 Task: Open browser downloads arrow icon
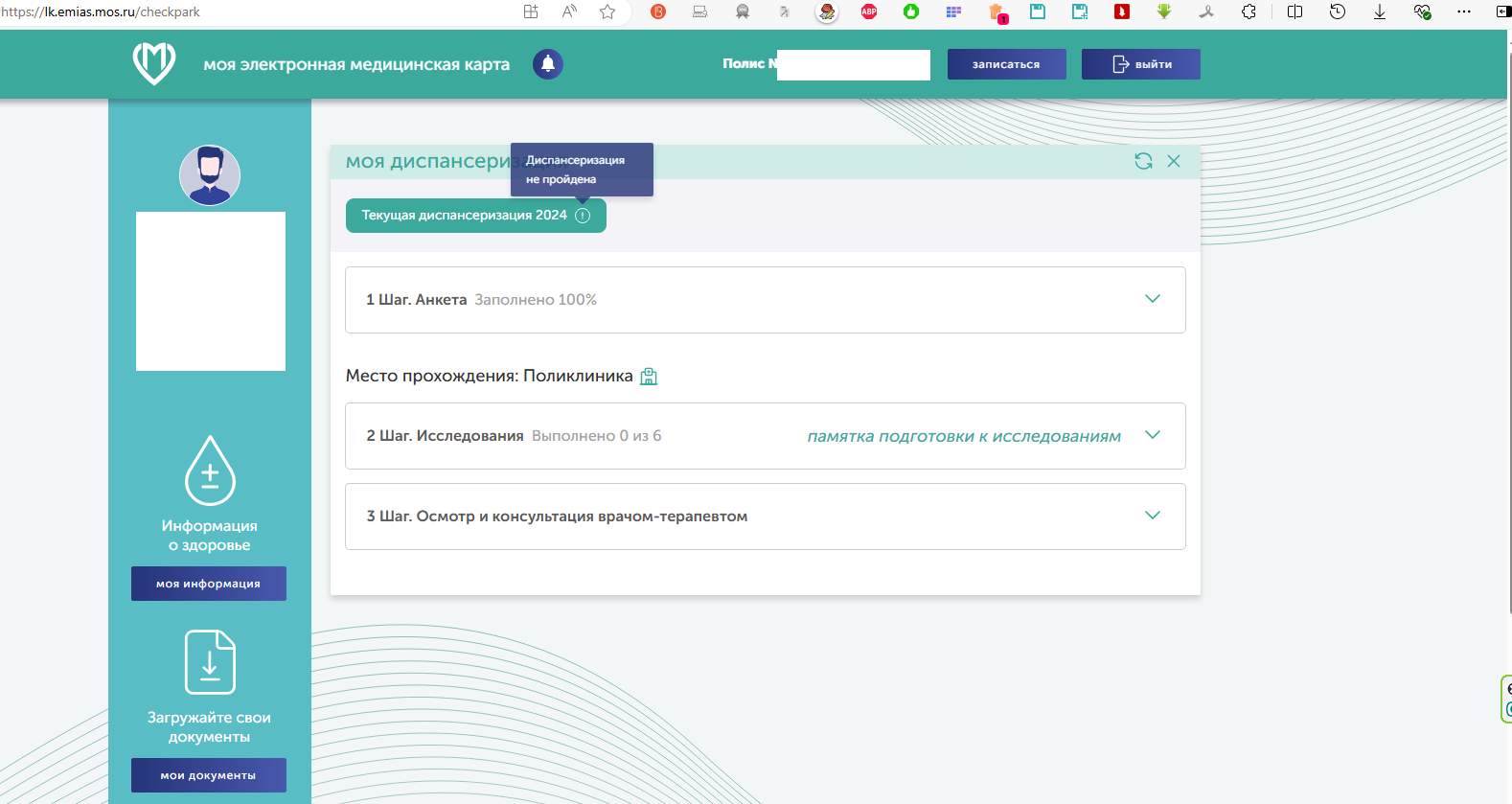pos(1380,11)
